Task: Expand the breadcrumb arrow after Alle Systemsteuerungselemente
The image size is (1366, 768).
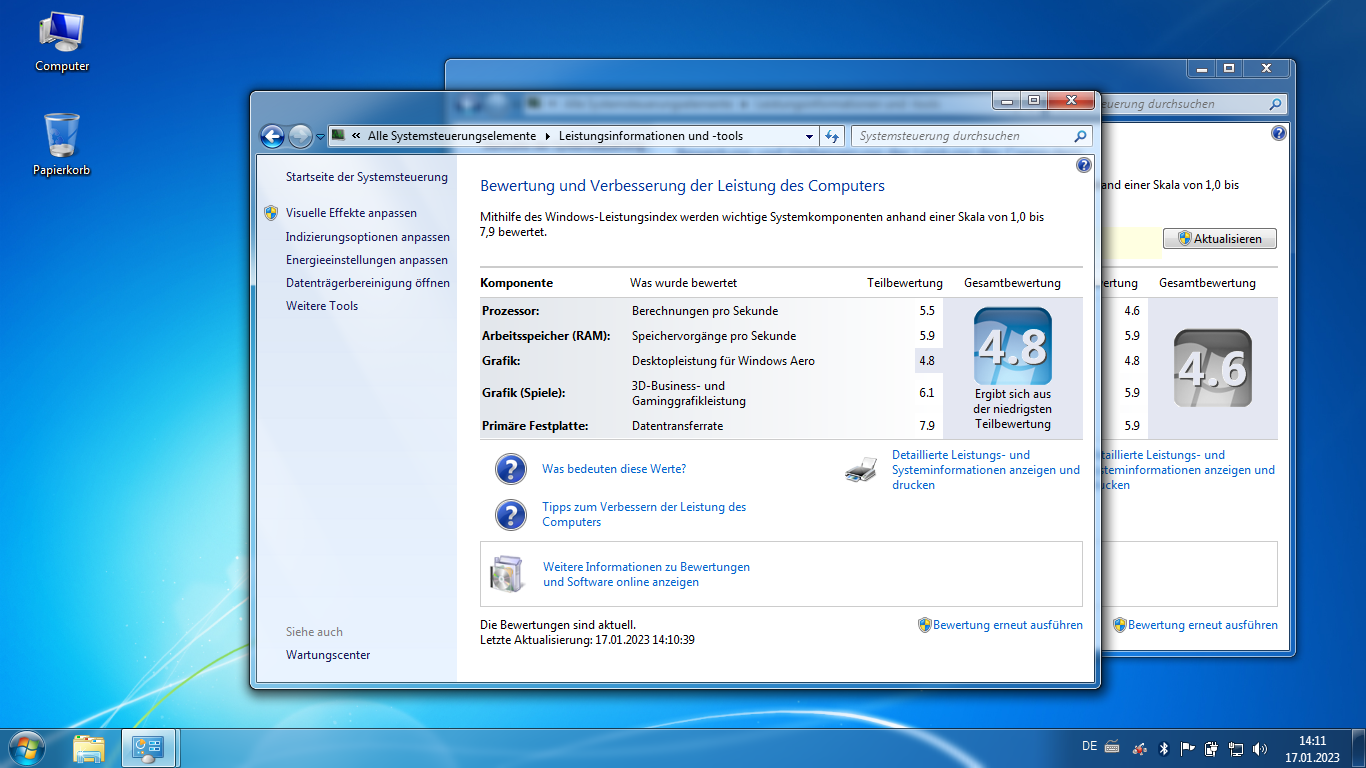Action: click(x=548, y=136)
